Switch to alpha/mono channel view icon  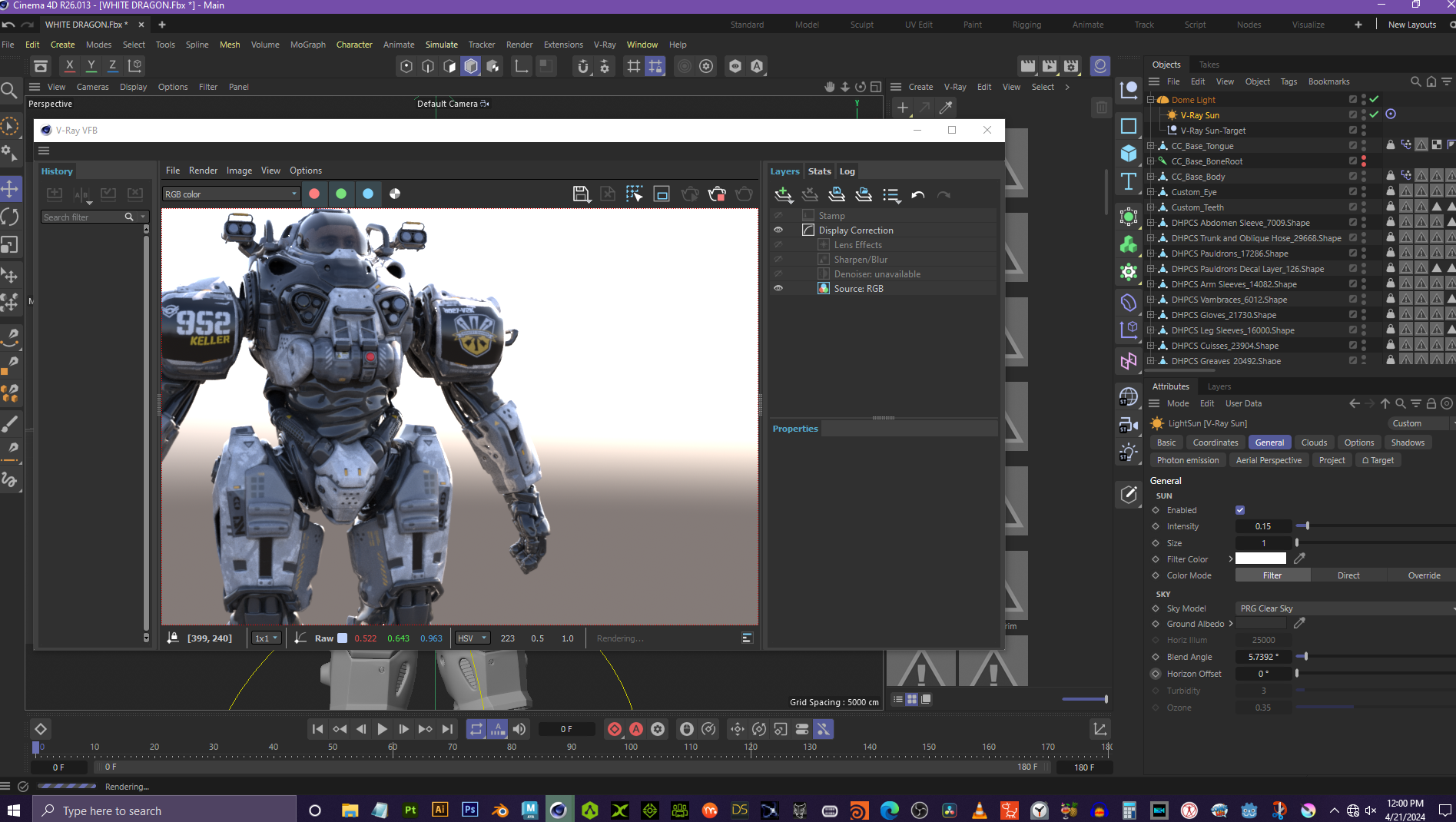395,194
